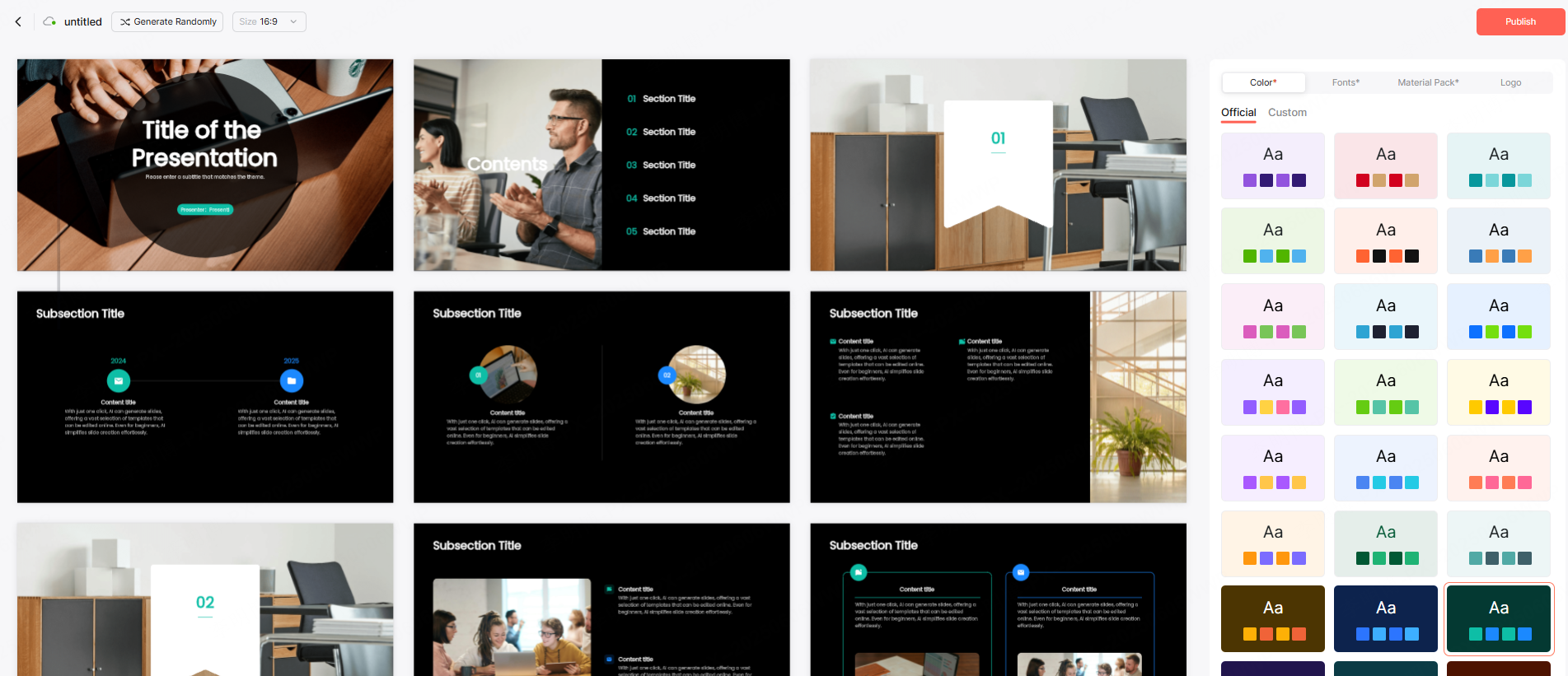This screenshot has height=676, width=1568.
Task: Apply the purple and yellow lavender theme
Action: point(1273,468)
